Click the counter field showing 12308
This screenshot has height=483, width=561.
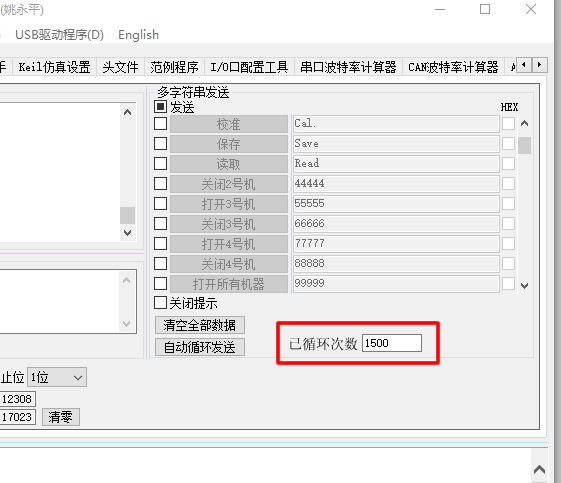pyautogui.click(x=17, y=399)
